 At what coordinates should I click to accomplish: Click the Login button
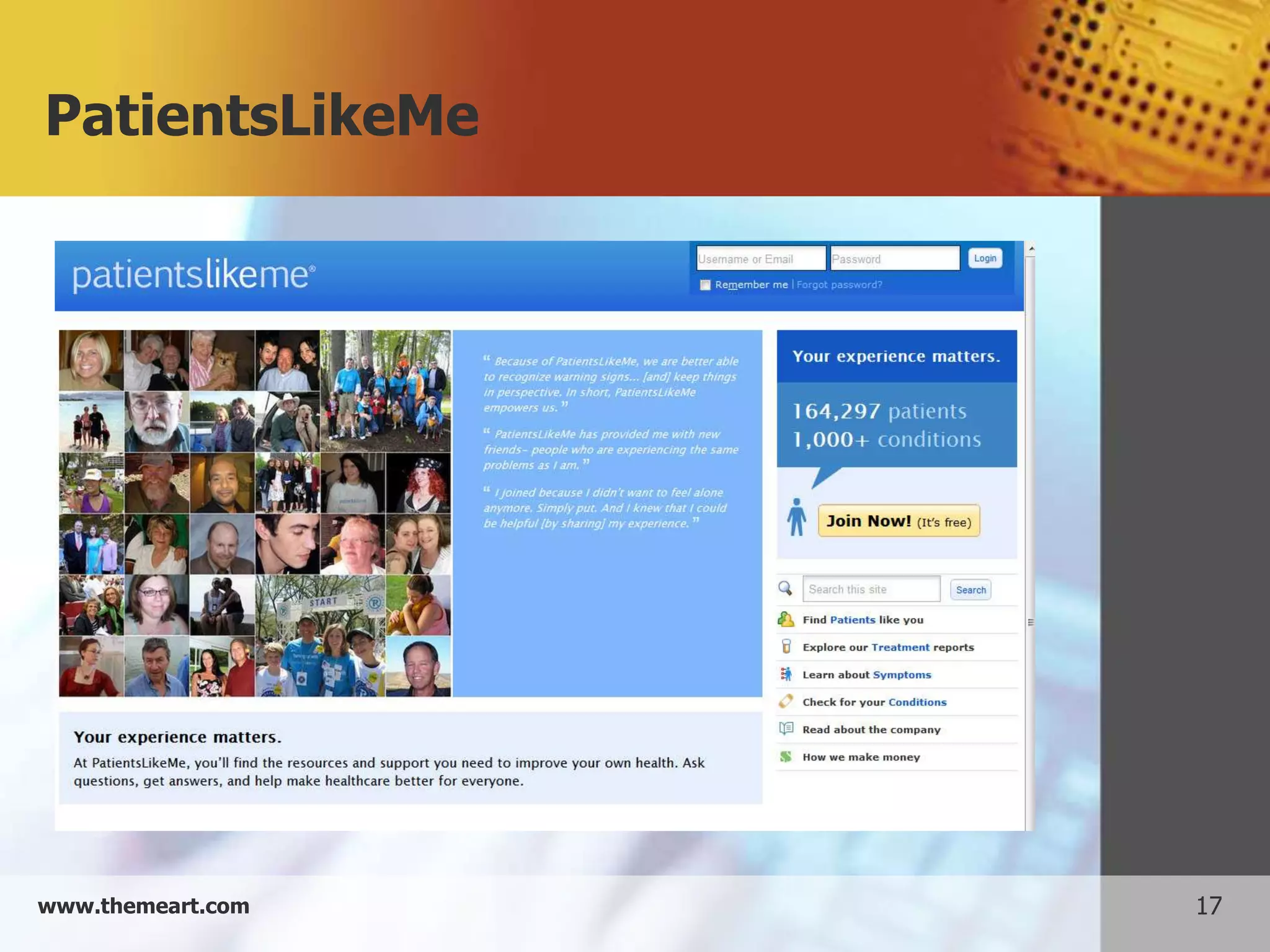(x=985, y=258)
